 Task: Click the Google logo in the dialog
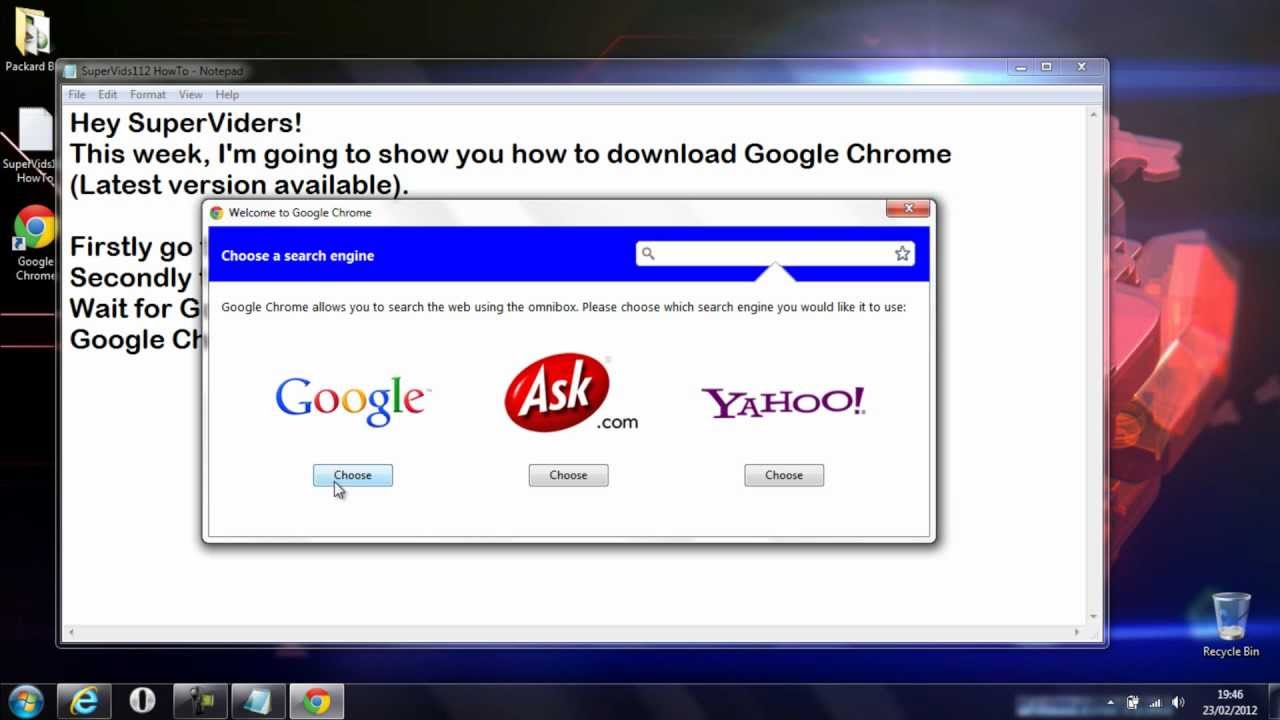pos(352,401)
